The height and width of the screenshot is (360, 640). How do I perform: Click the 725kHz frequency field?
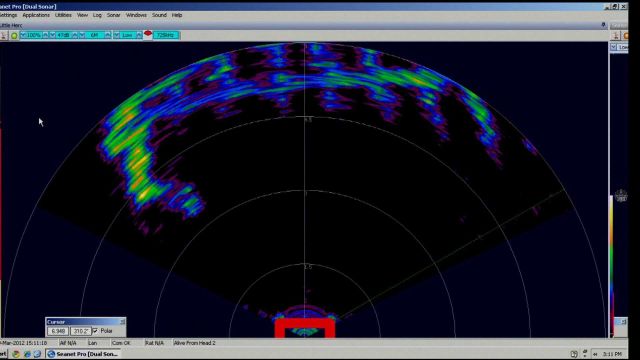pyautogui.click(x=166, y=36)
